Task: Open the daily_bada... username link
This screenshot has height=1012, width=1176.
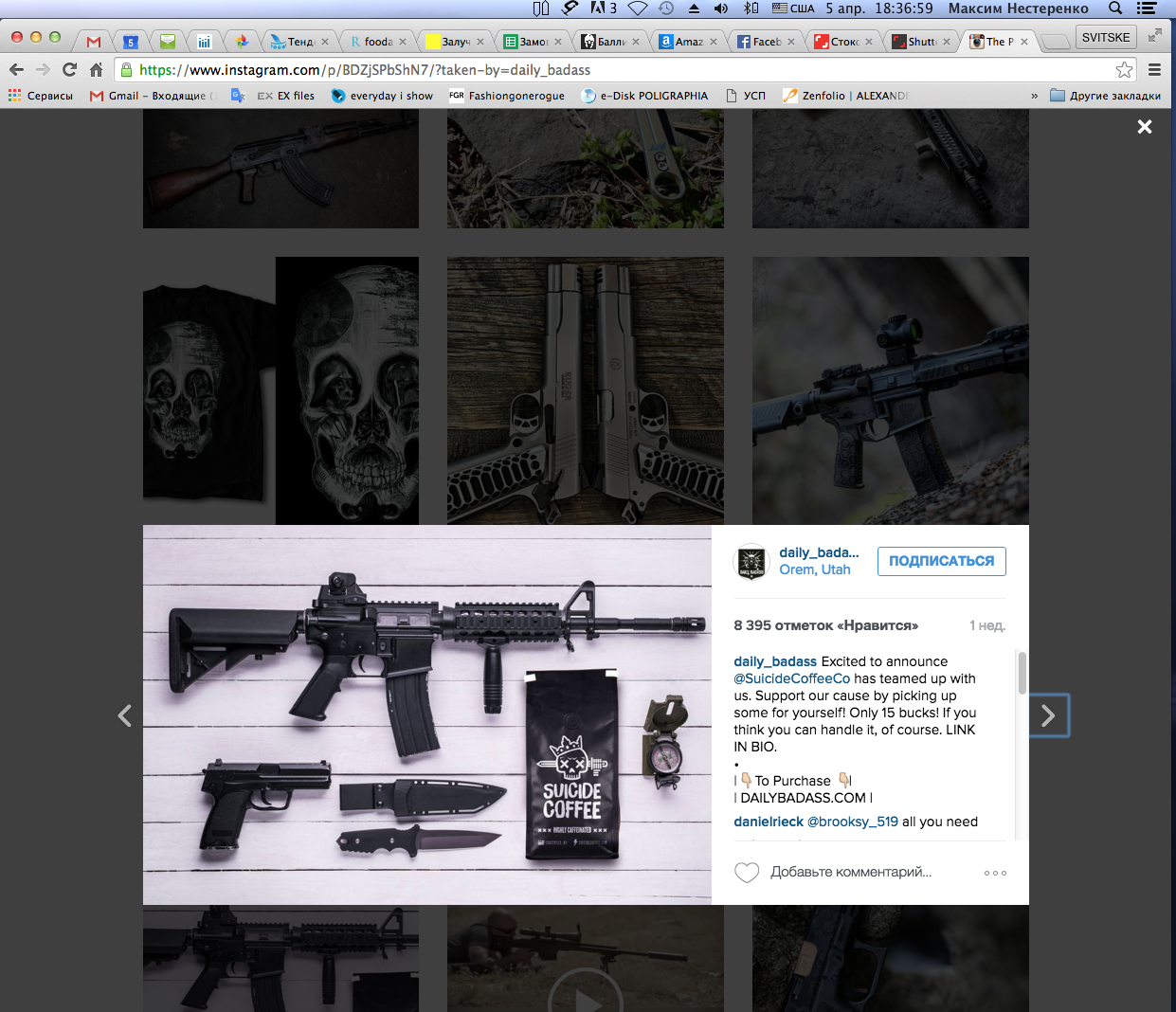Action: coord(819,552)
